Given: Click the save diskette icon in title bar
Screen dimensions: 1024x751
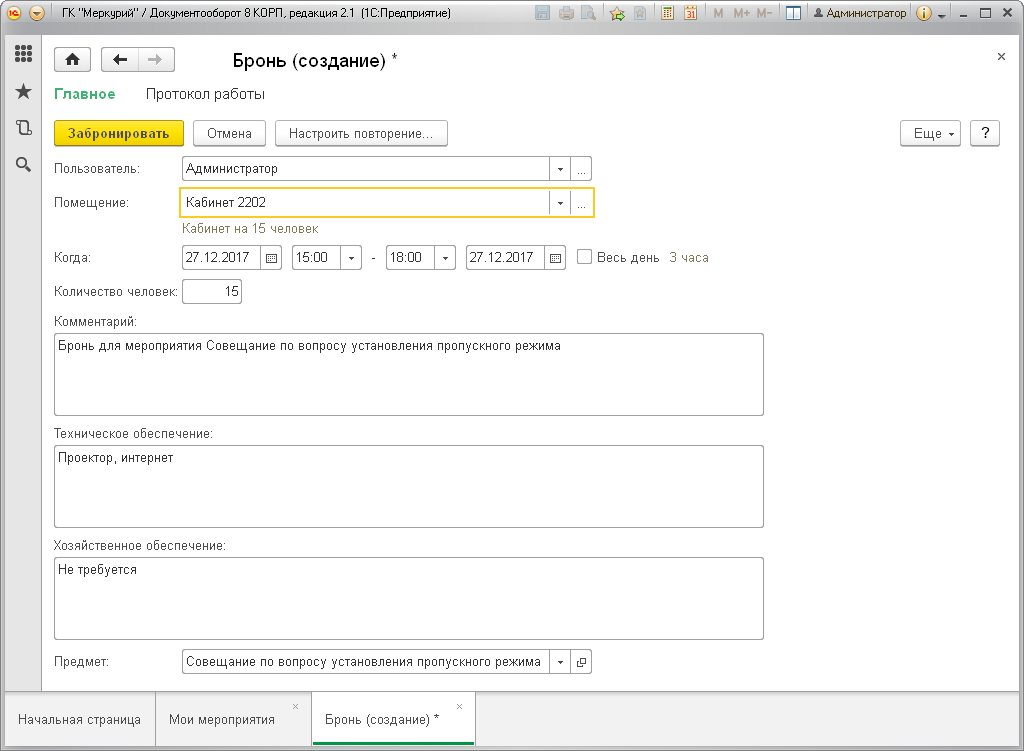Looking at the screenshot, I should pos(542,13).
